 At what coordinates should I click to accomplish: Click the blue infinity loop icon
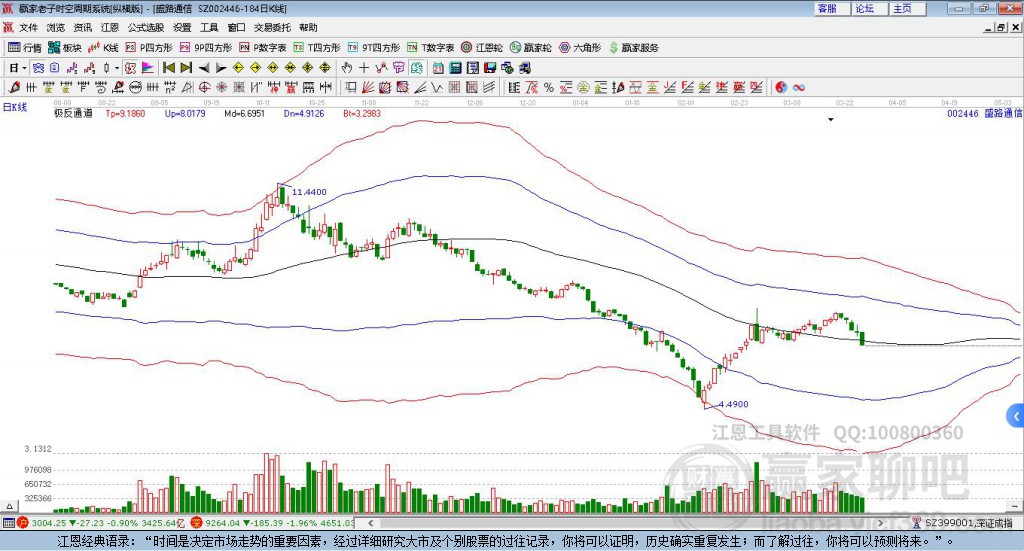(x=798, y=87)
